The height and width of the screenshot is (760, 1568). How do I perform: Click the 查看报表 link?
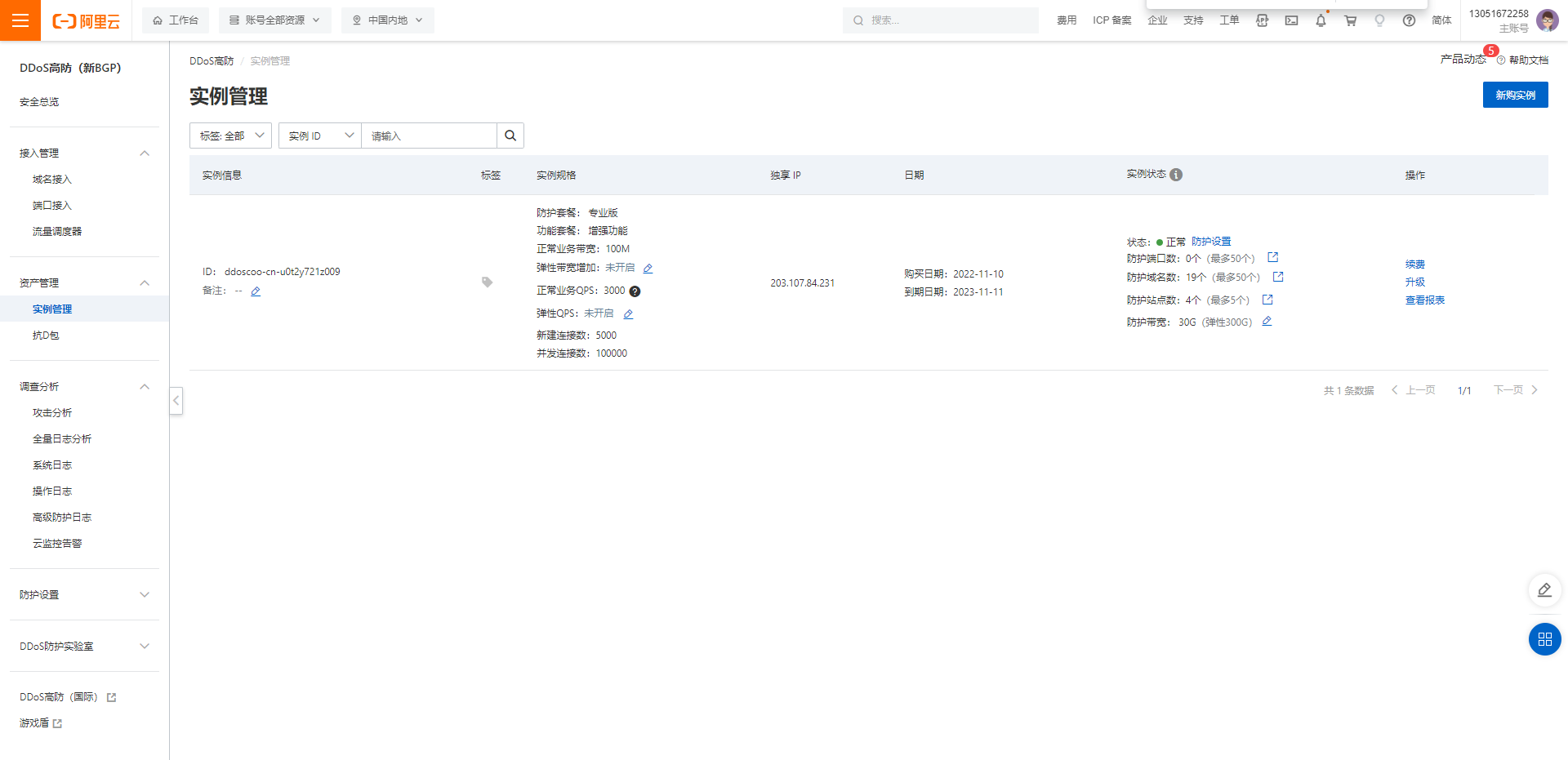point(1425,300)
